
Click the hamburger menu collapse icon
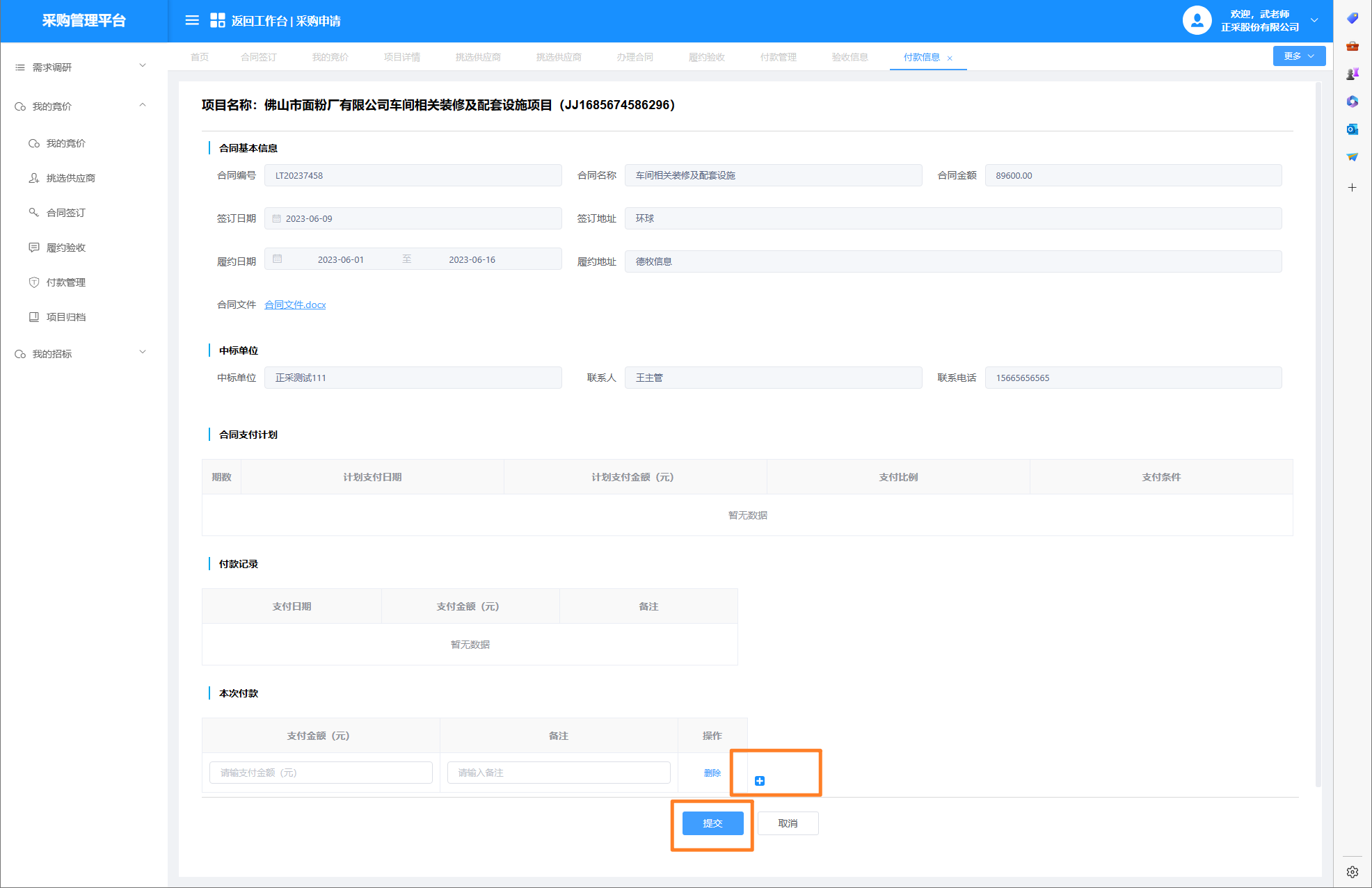192,20
